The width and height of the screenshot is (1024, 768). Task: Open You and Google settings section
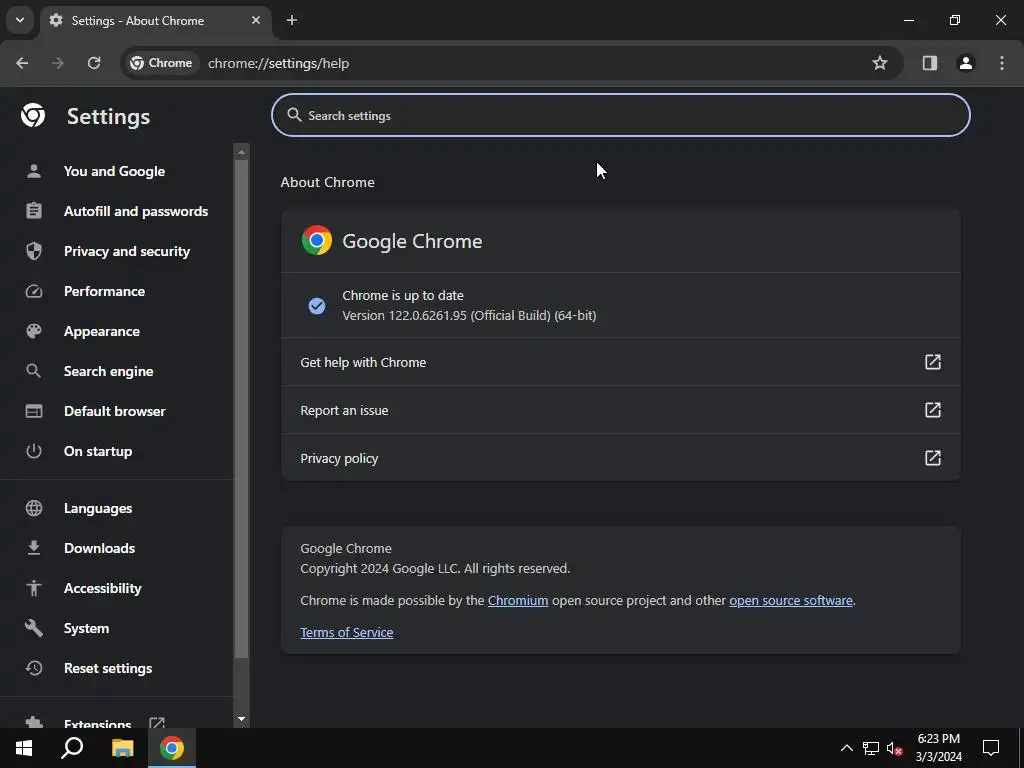[x=116, y=171]
